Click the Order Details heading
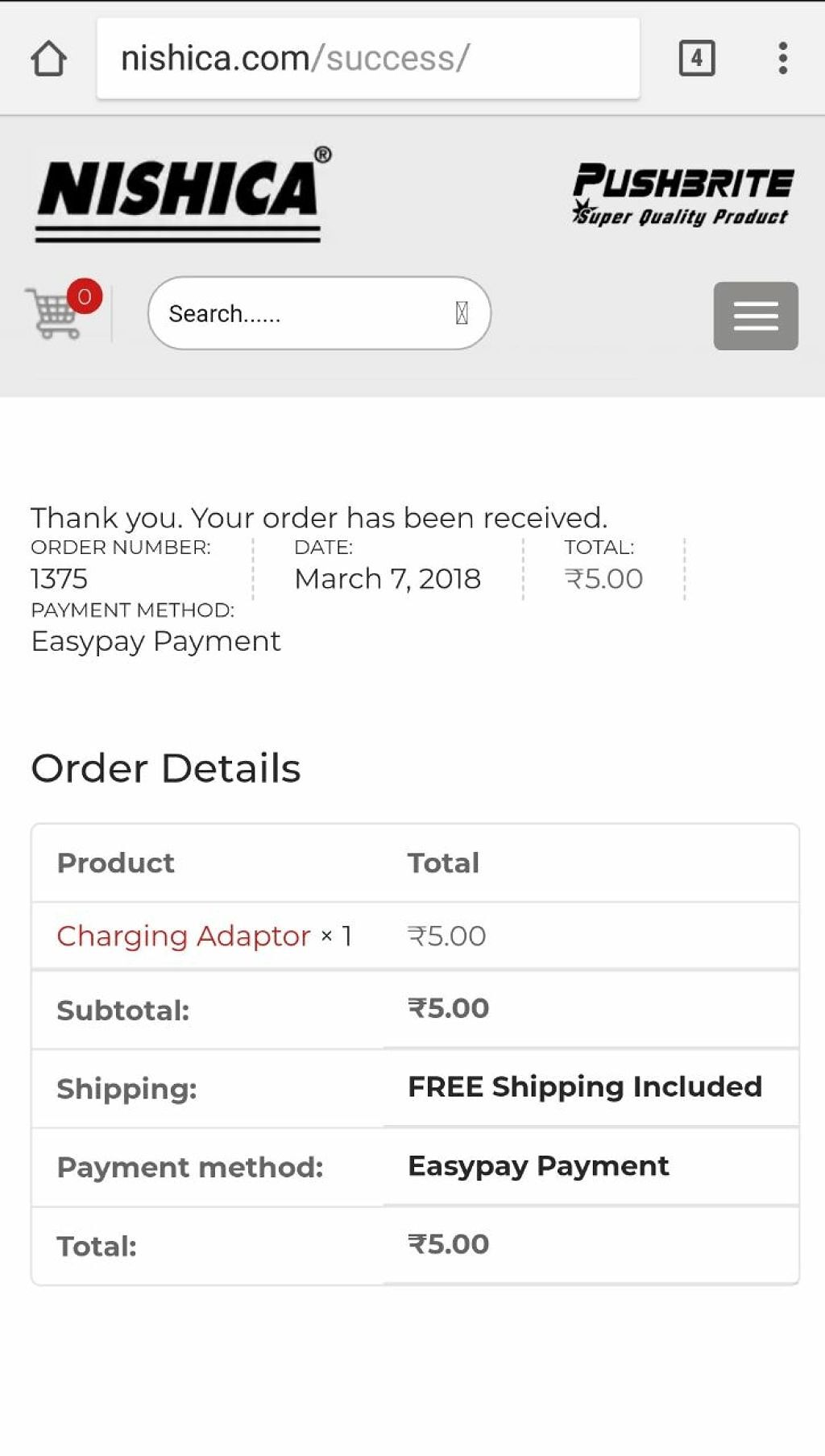The image size is (825, 1456). point(166,768)
